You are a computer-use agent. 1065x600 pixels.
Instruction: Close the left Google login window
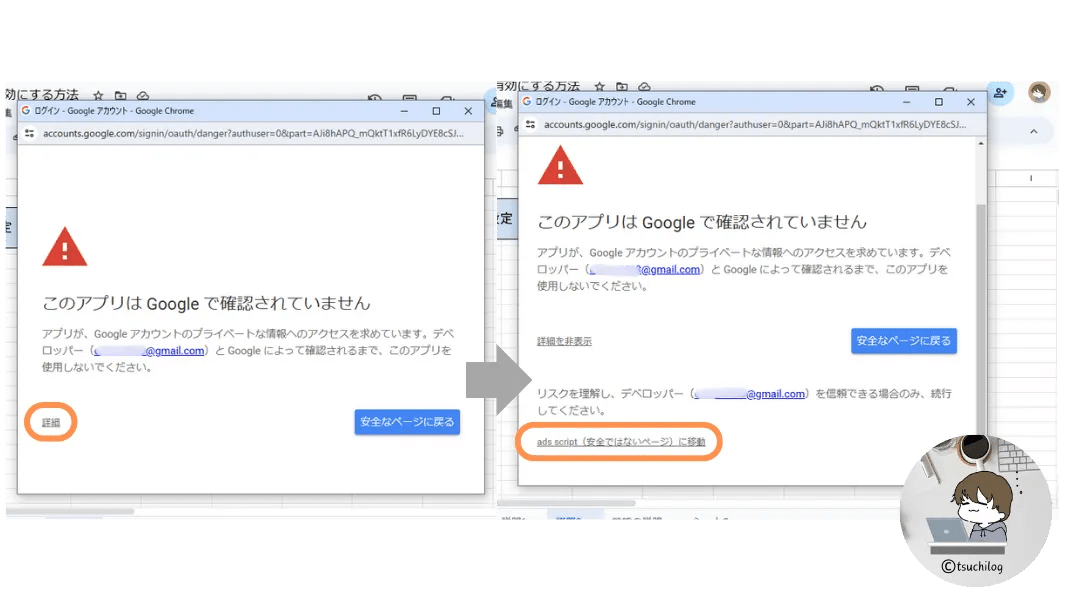[468, 111]
